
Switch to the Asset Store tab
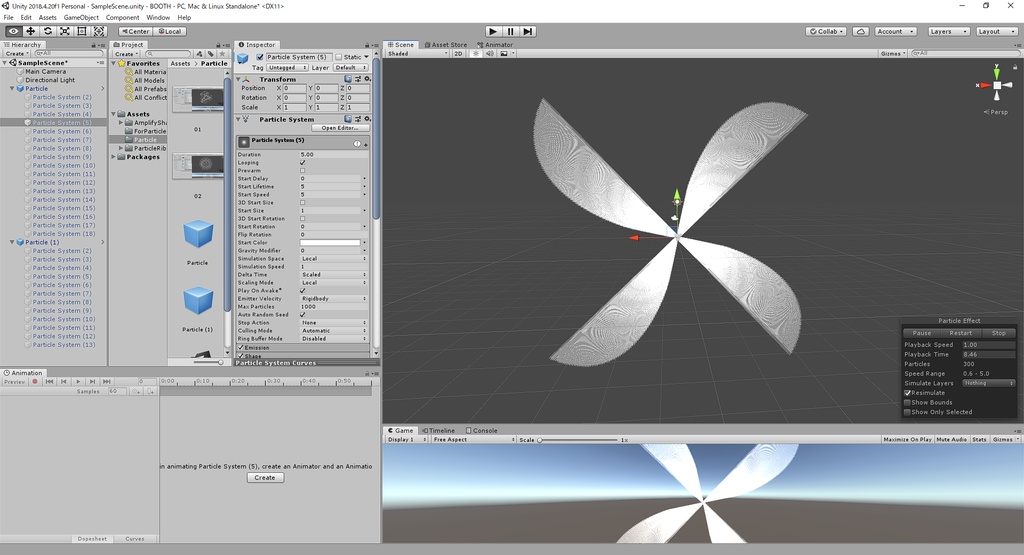point(445,45)
